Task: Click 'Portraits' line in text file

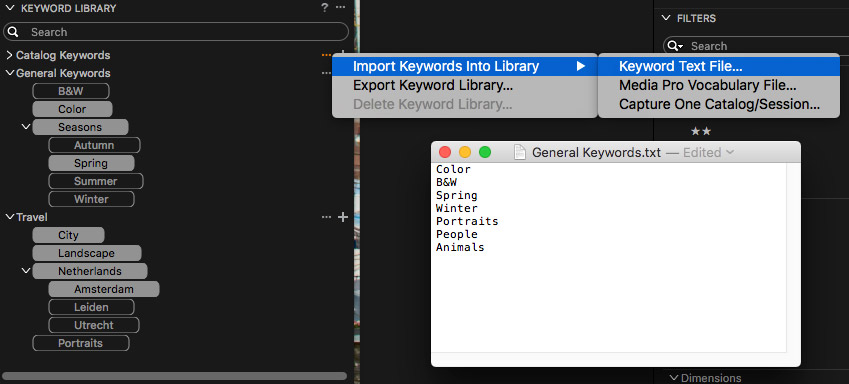Action: pos(467,221)
